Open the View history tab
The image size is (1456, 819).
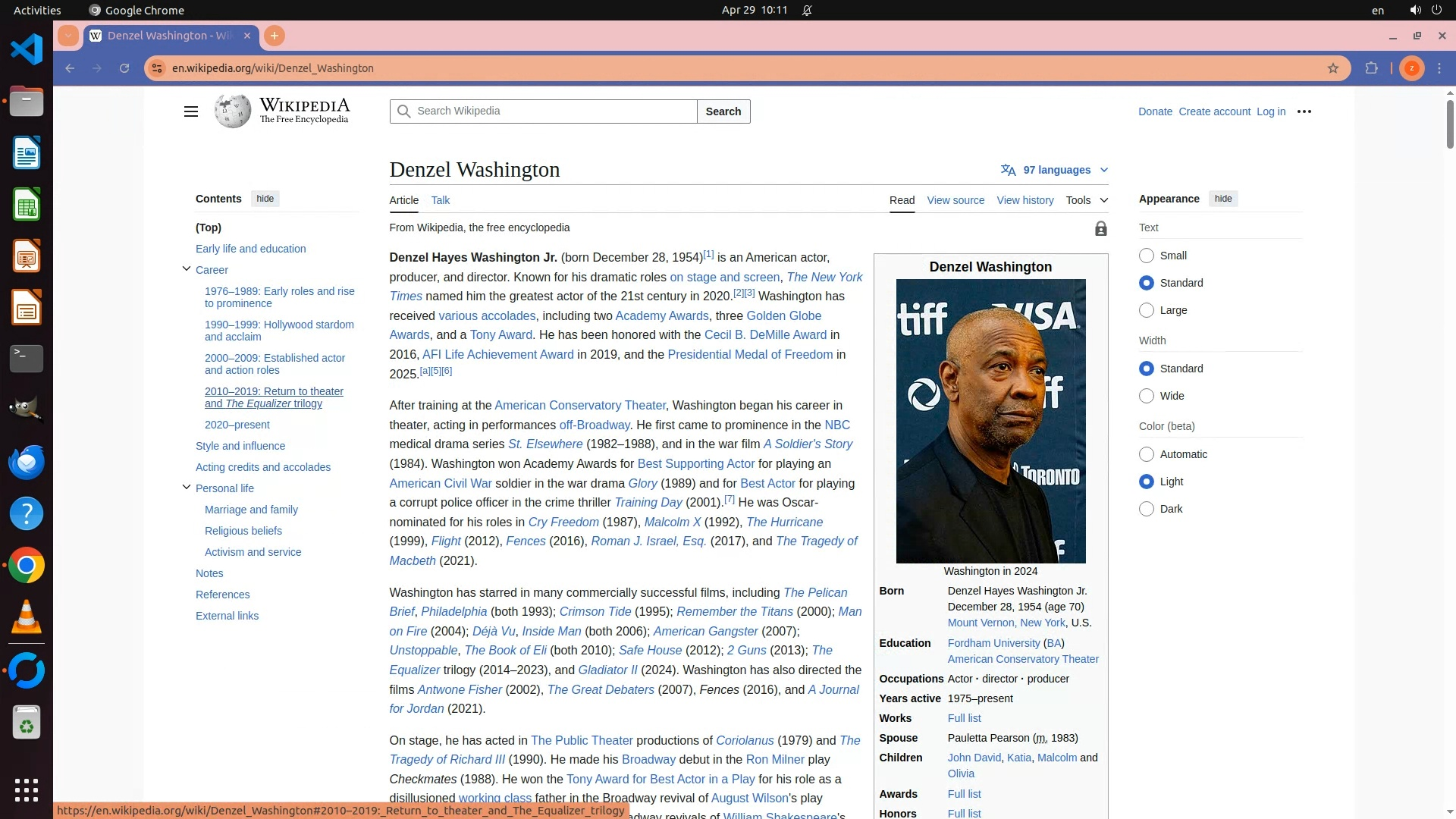pos(1025,200)
